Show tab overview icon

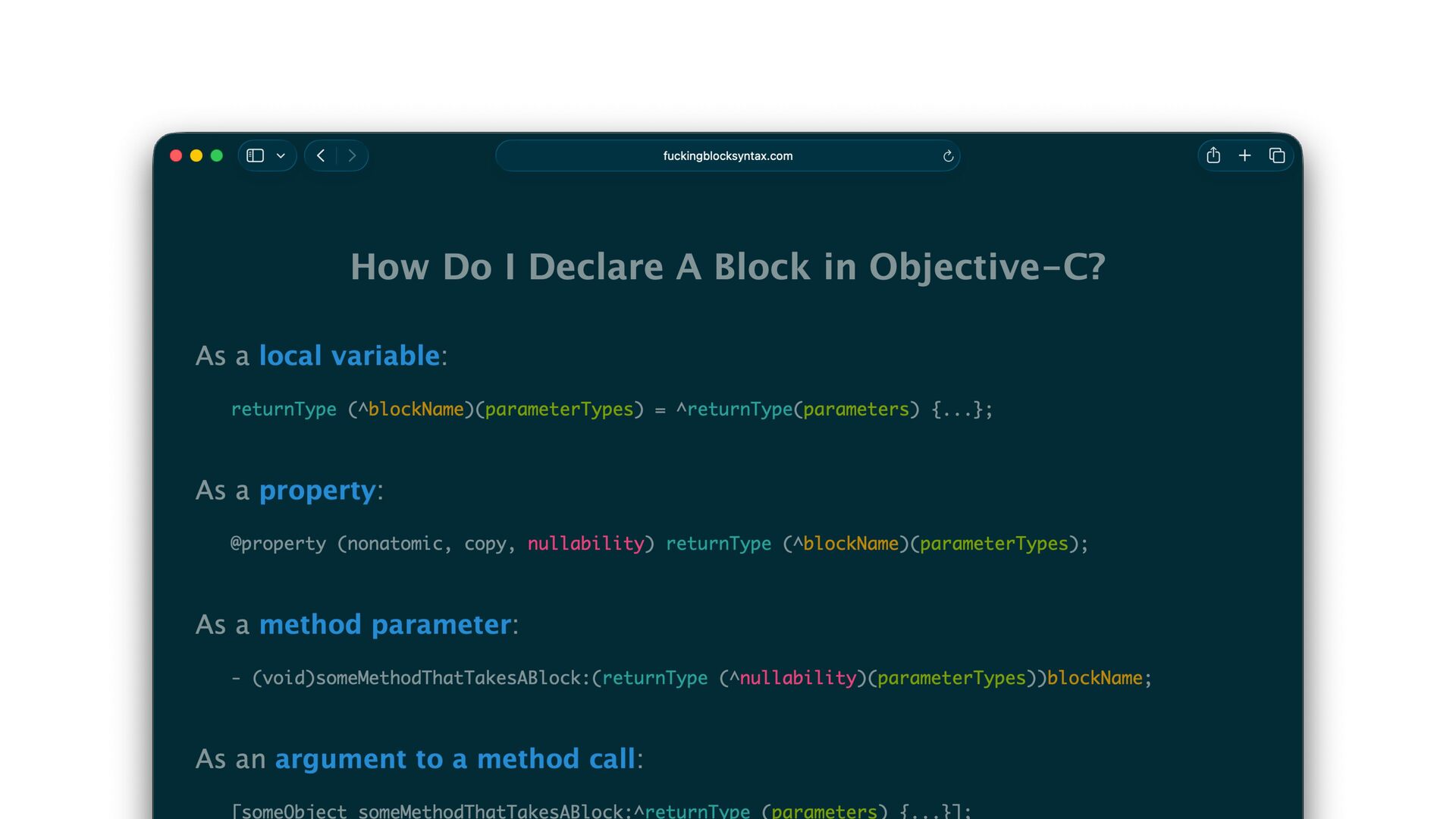pos(1277,155)
